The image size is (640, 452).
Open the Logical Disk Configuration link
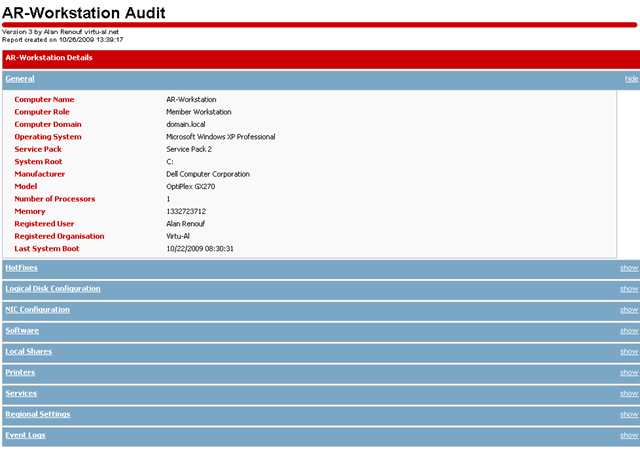point(53,289)
